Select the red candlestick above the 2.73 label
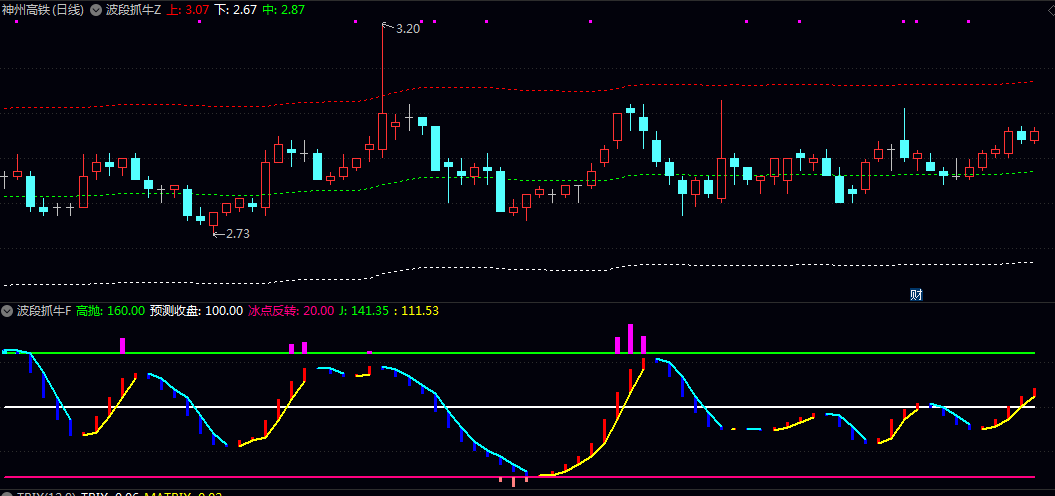This screenshot has width=1055, height=496. click(x=213, y=219)
